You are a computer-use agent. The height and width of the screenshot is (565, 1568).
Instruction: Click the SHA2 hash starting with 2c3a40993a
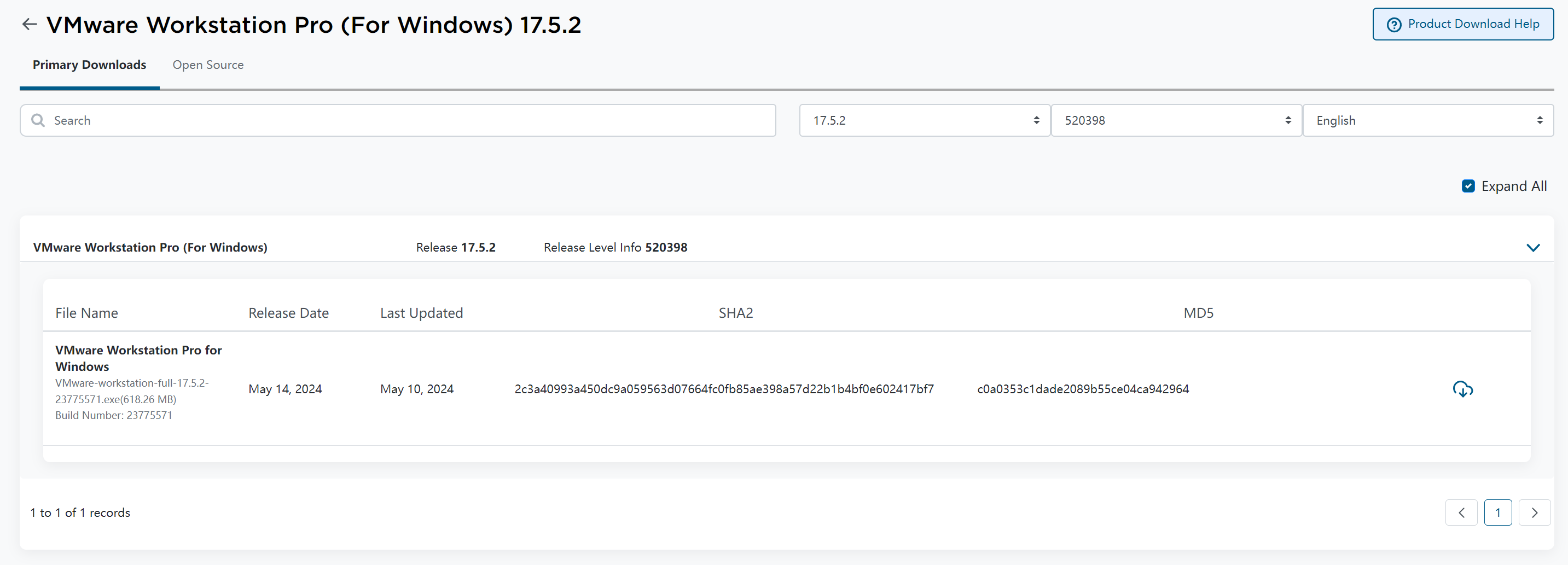click(724, 389)
